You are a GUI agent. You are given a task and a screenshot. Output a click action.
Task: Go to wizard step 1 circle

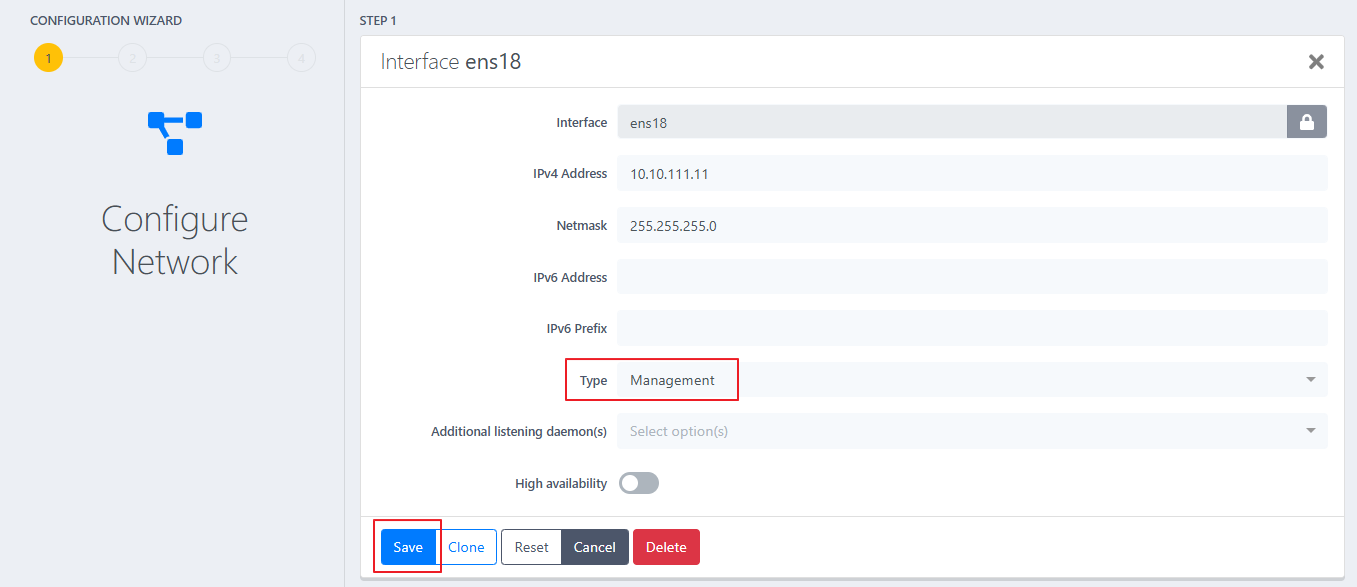(48, 58)
